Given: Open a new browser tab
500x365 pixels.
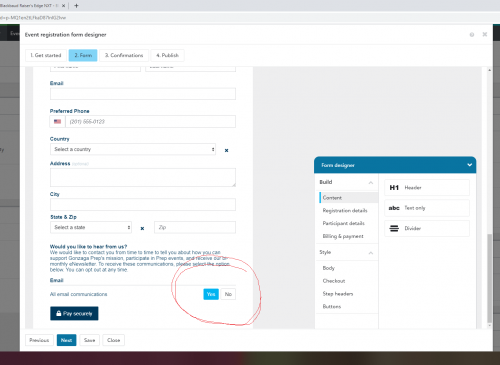Looking at the screenshot, I should click(76, 6).
